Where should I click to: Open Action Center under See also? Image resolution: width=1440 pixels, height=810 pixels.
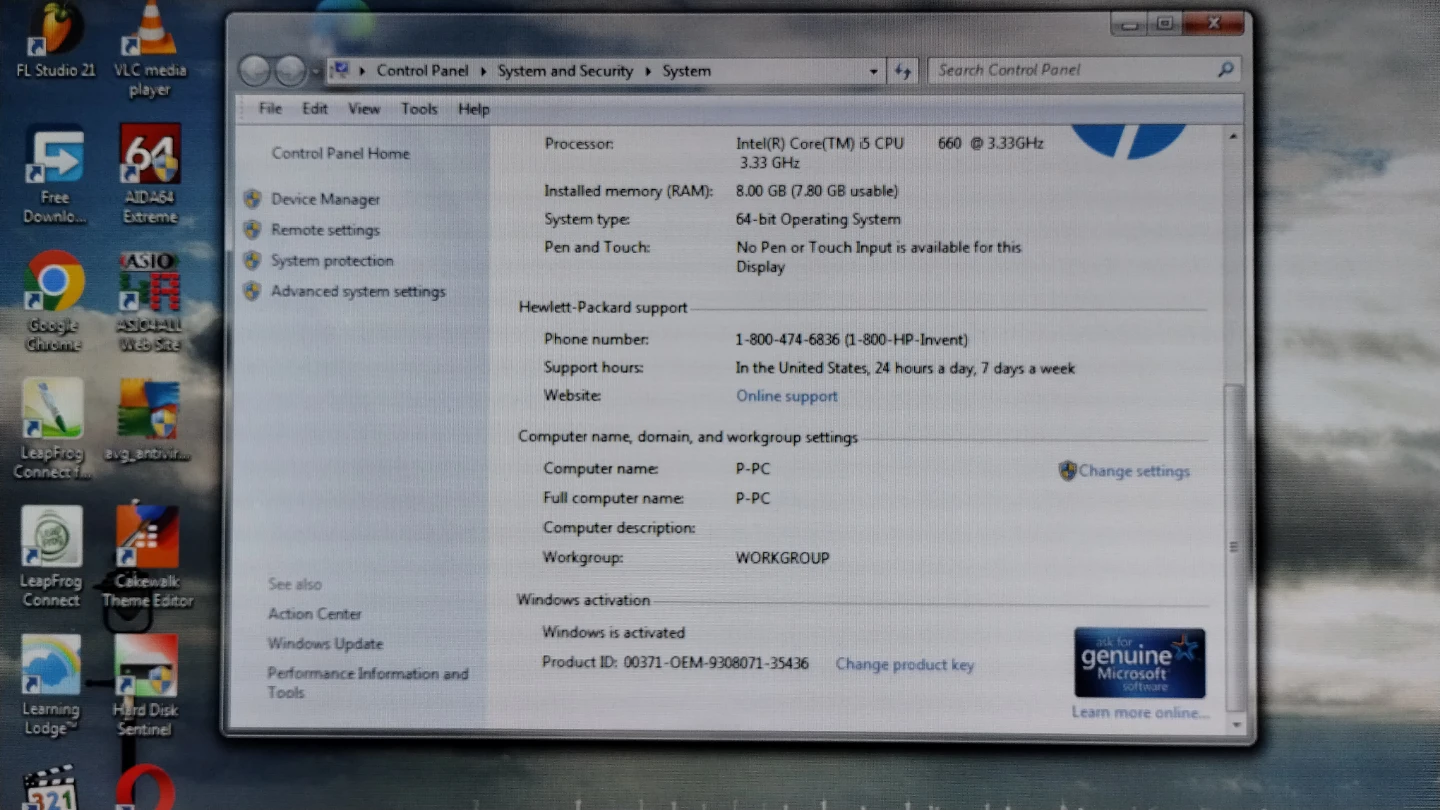point(315,614)
